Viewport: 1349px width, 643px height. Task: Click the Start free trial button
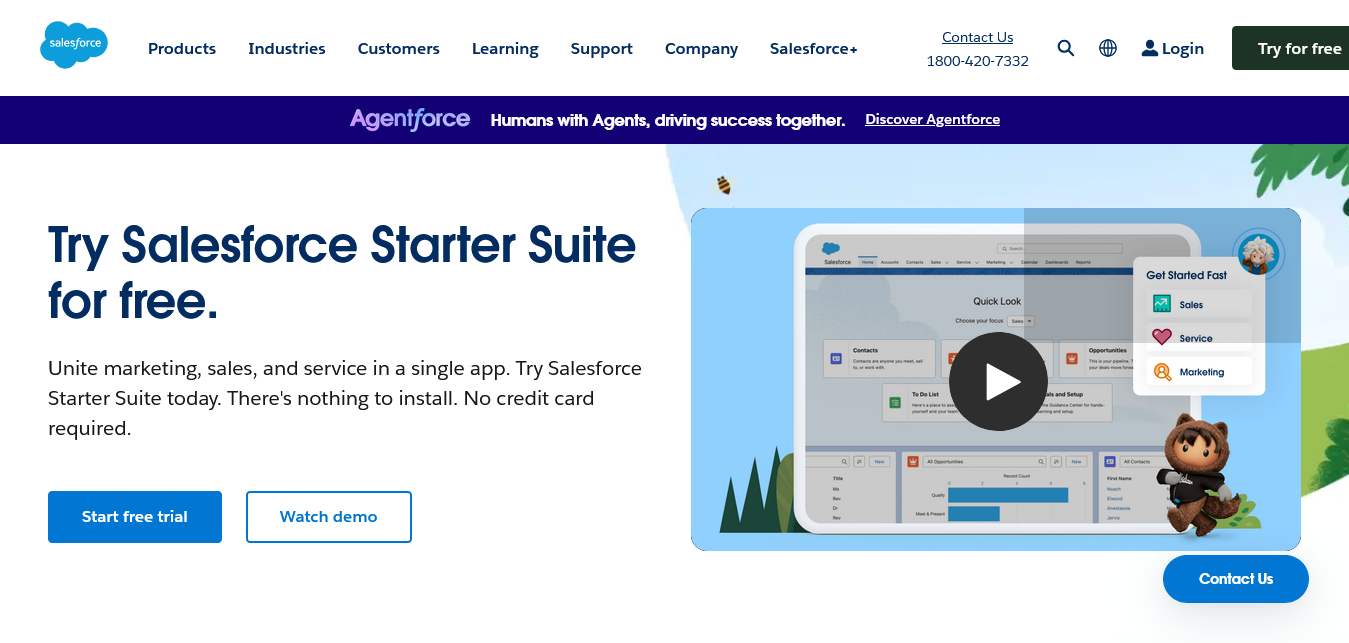pyautogui.click(x=135, y=517)
